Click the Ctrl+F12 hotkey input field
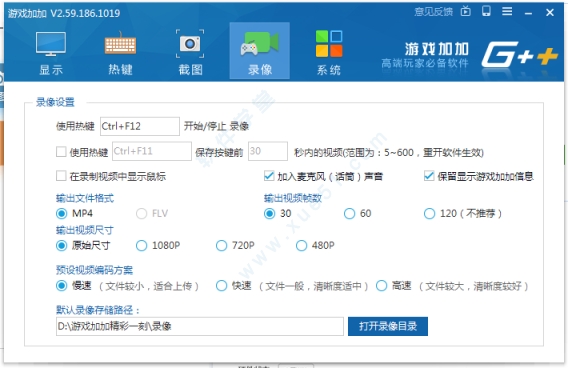The height and width of the screenshot is (368, 568). (140, 126)
